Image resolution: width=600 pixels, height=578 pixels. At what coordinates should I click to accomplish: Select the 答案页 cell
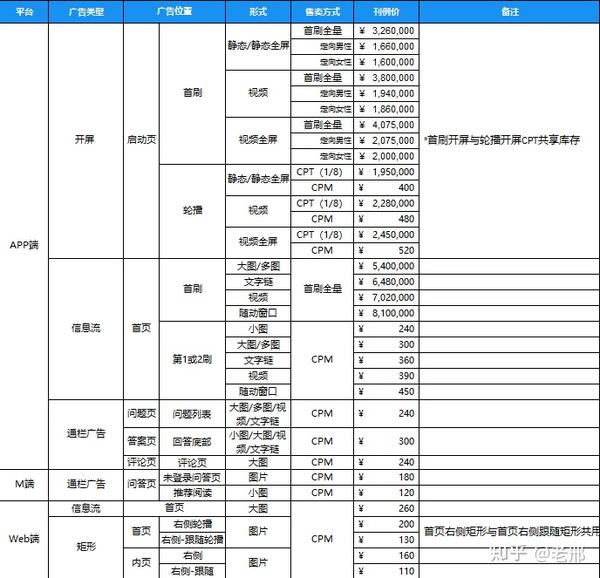pos(141,441)
